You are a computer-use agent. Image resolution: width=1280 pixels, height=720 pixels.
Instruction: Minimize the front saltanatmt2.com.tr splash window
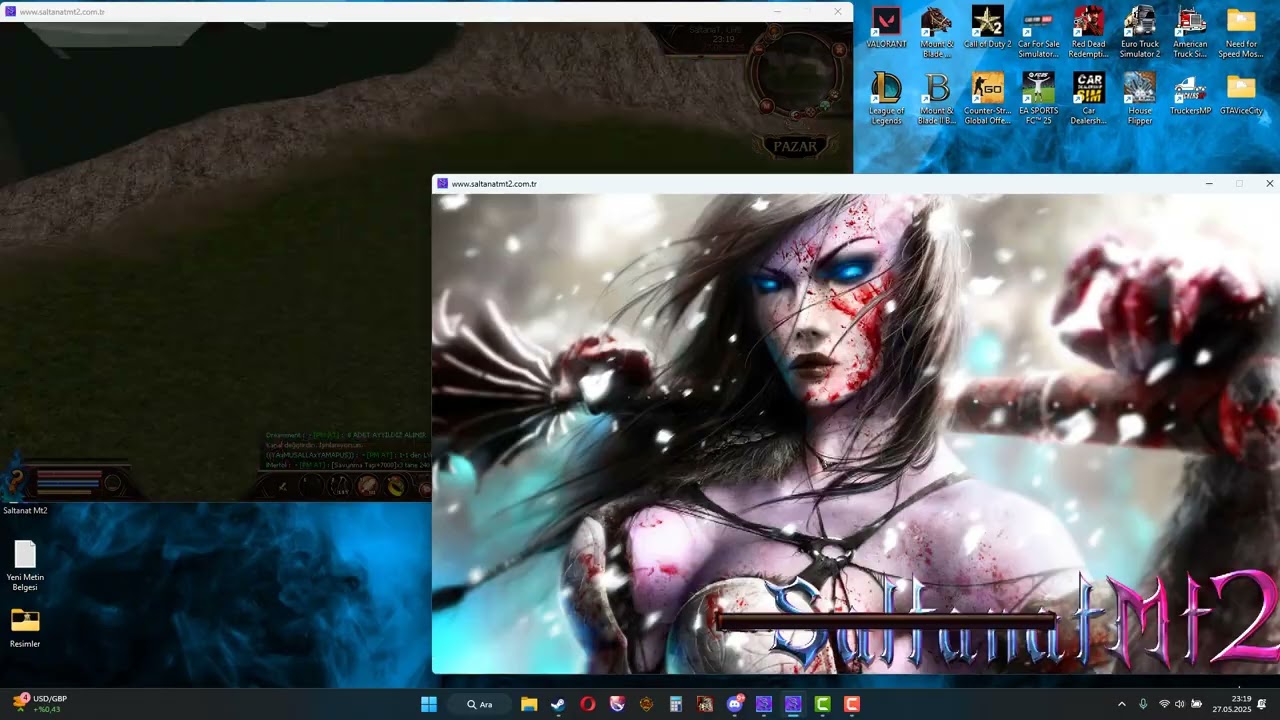coord(1209,184)
